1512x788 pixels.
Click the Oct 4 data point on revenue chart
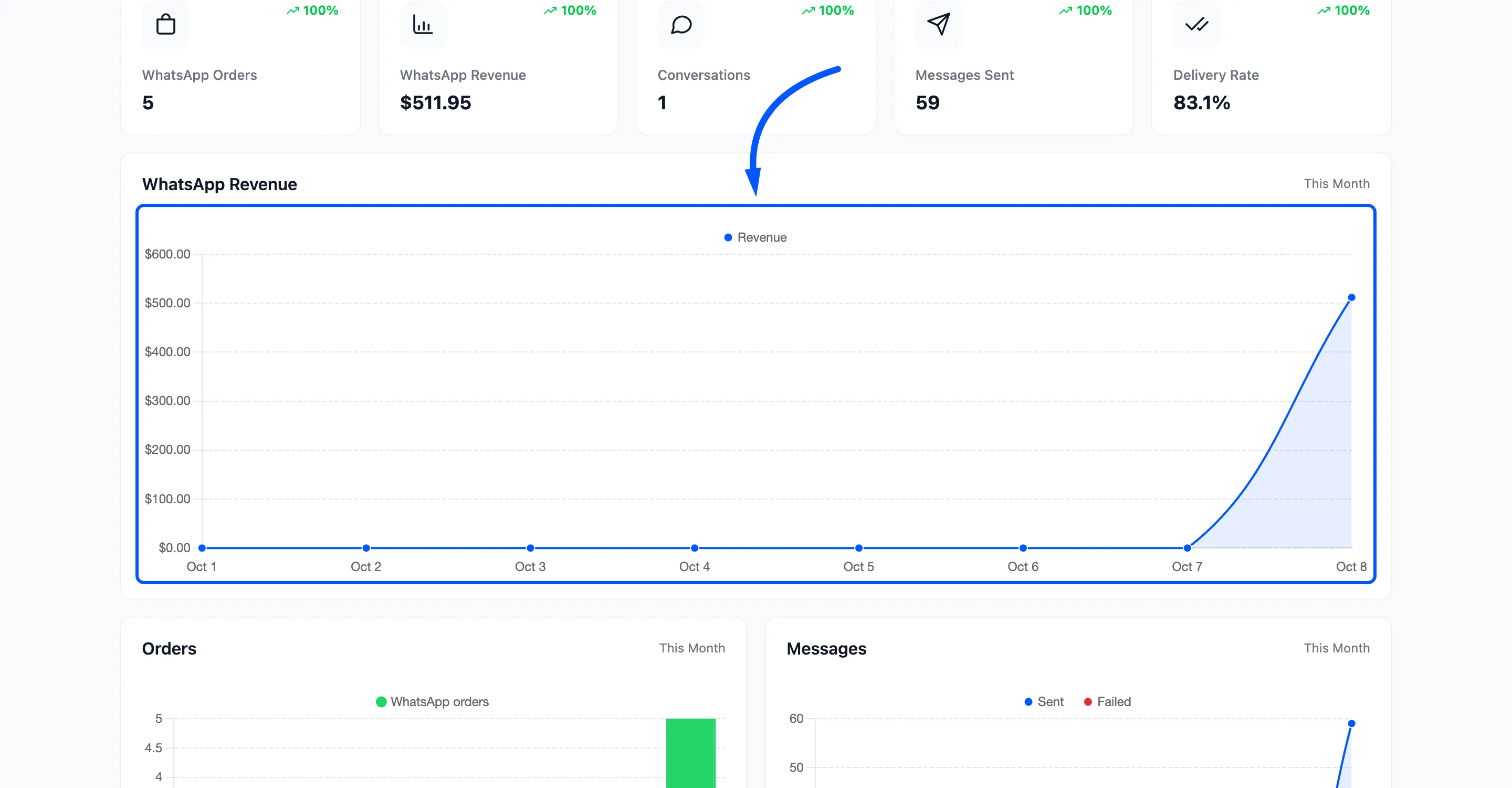click(x=695, y=548)
